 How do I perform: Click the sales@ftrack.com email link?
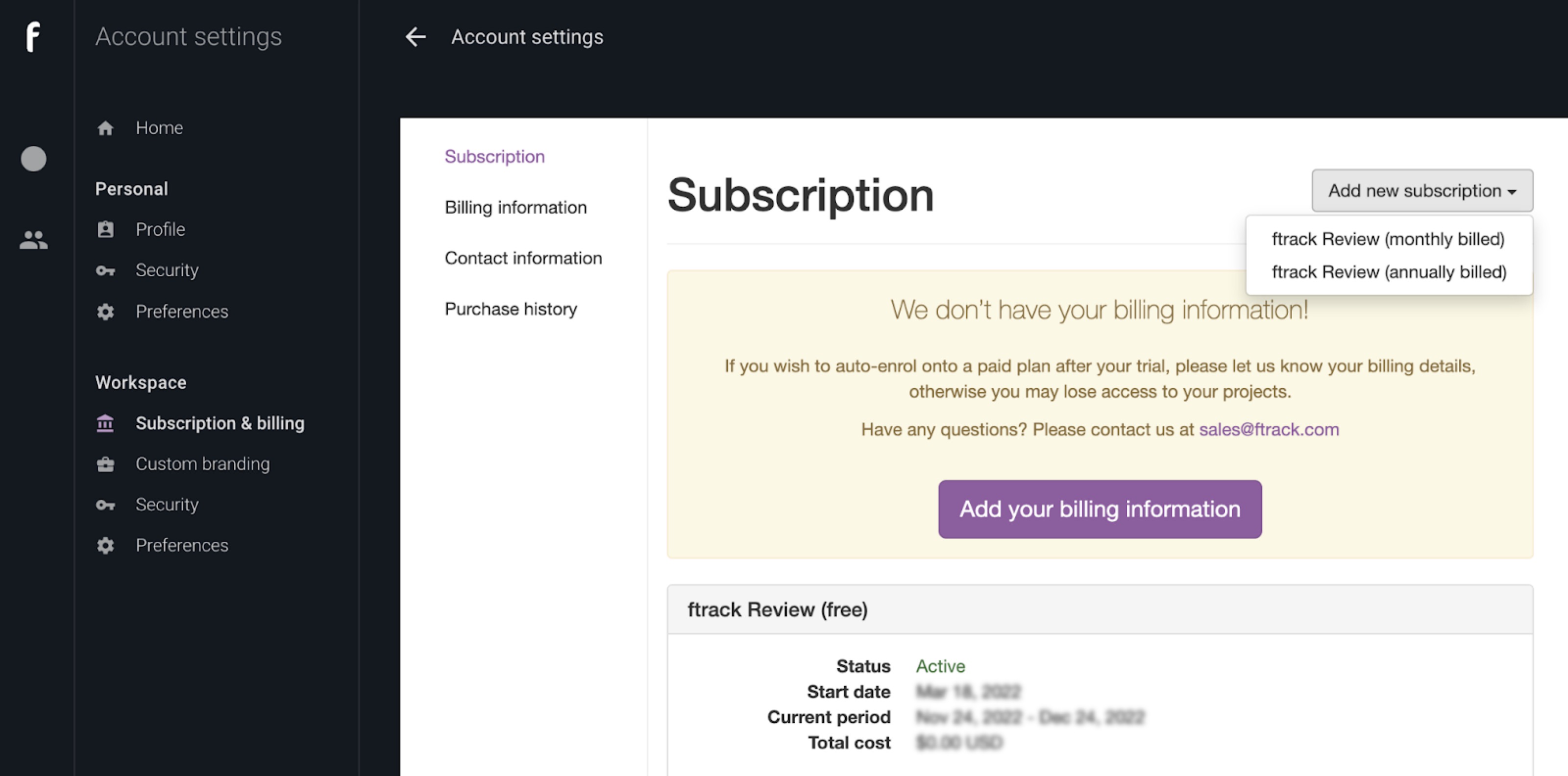click(x=1269, y=430)
